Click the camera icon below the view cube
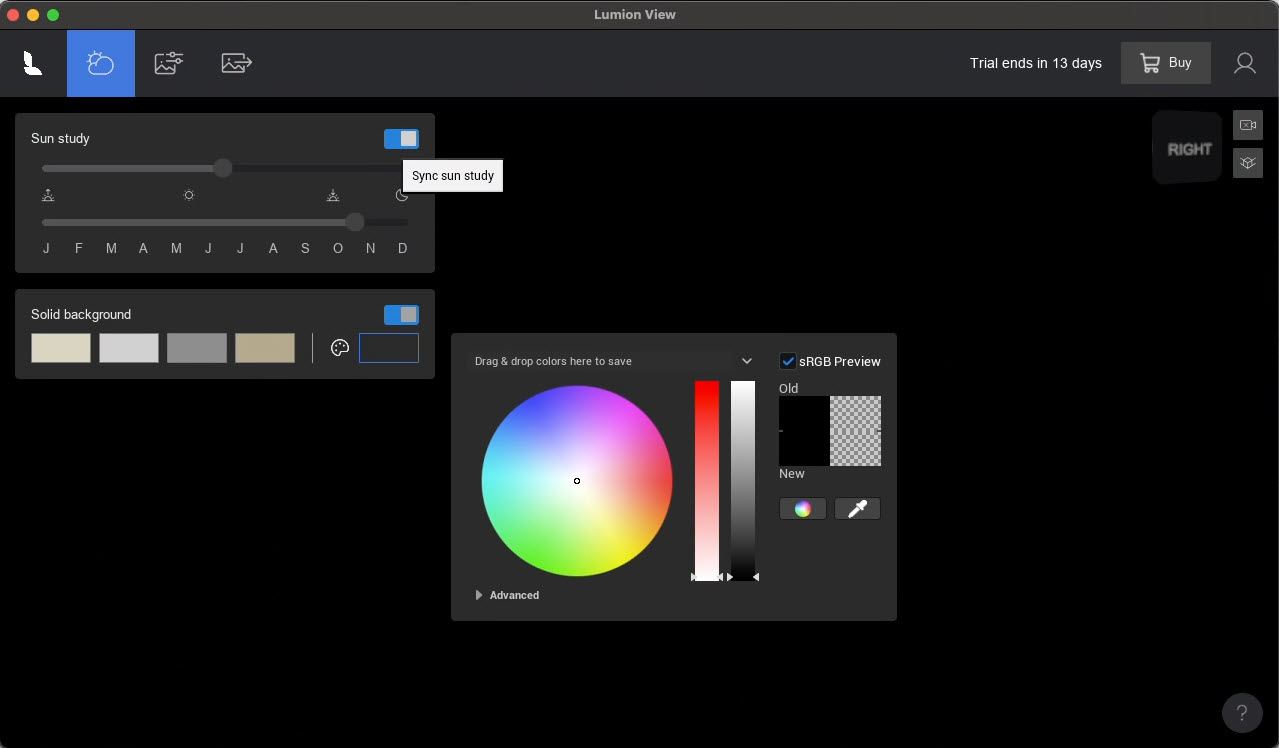This screenshot has width=1279, height=748. click(1247, 124)
